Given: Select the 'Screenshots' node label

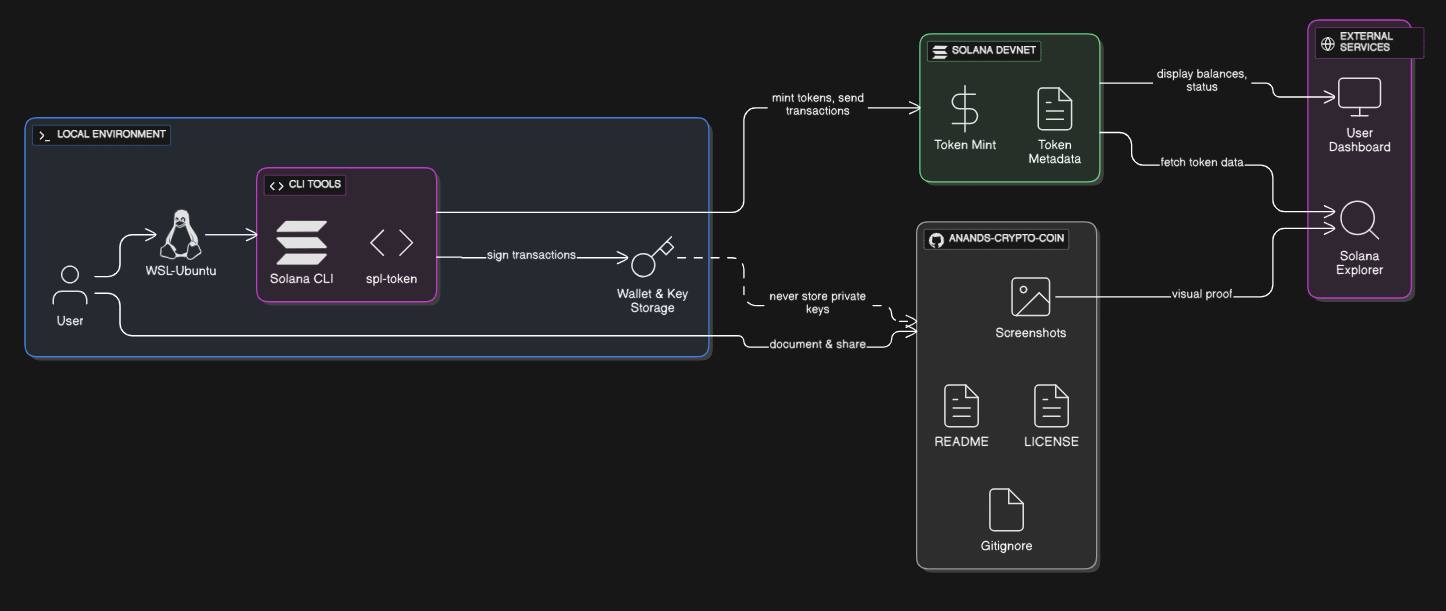Looking at the screenshot, I should click(1030, 333).
